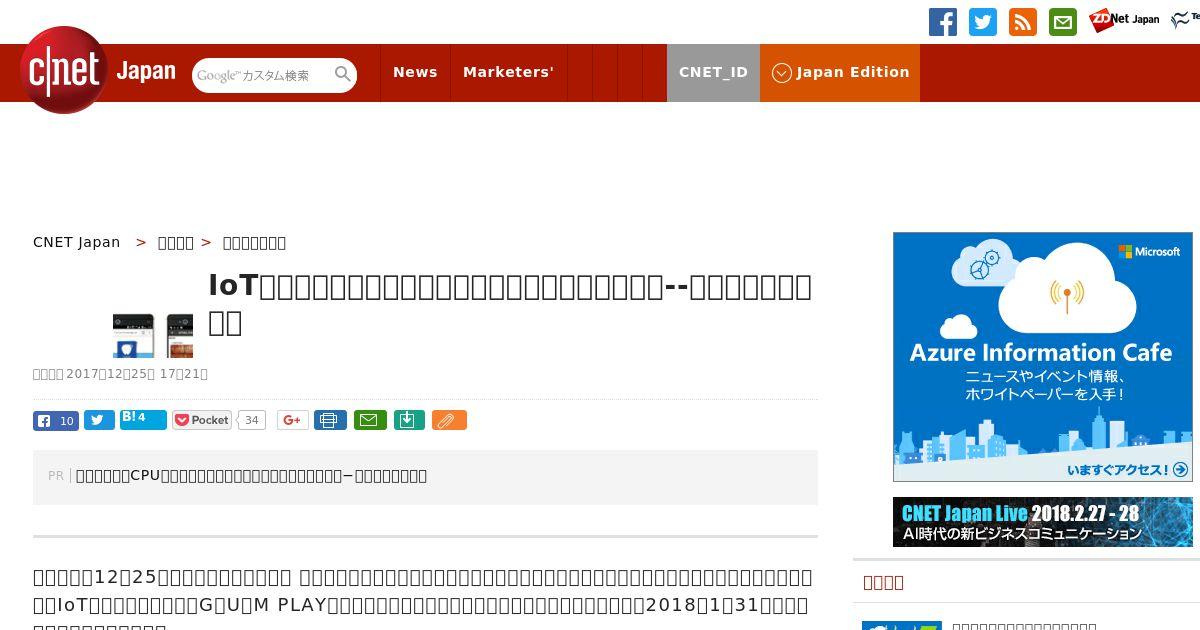This screenshot has height=630, width=1200.
Task: Click the article headline starting with IoT
Action: tap(510, 304)
